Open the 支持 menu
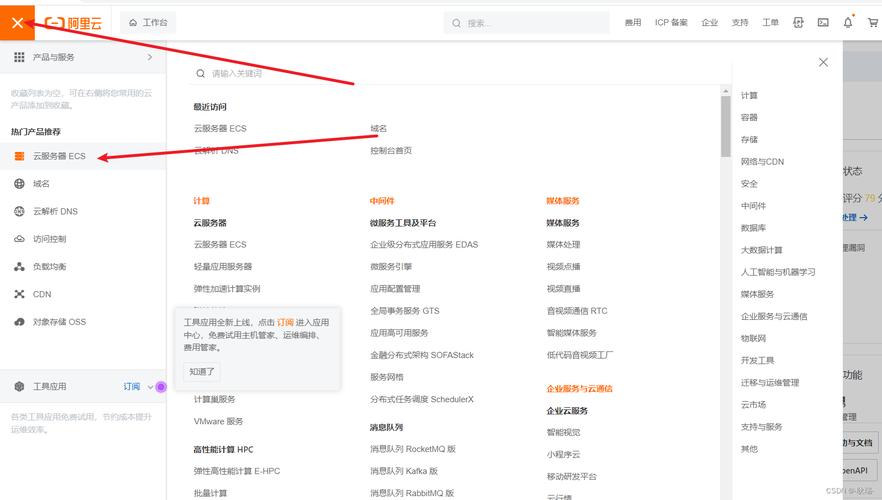The height and width of the screenshot is (500, 882). 740,22
